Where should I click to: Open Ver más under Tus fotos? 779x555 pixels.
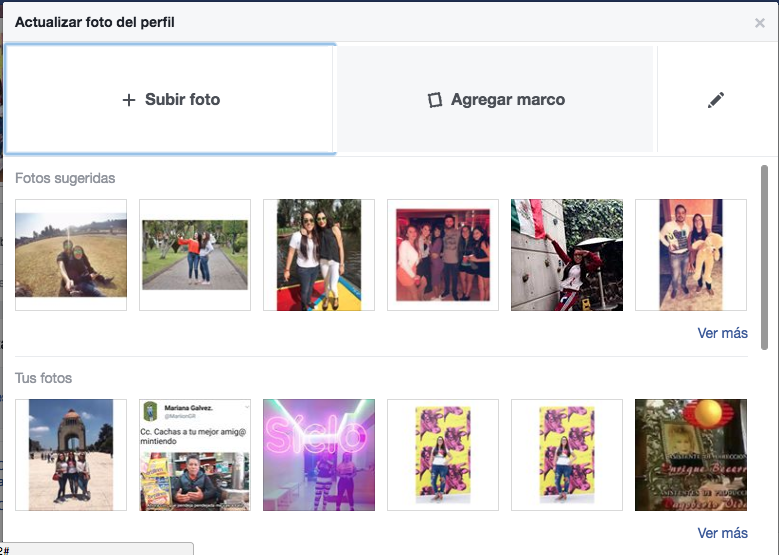point(722,533)
